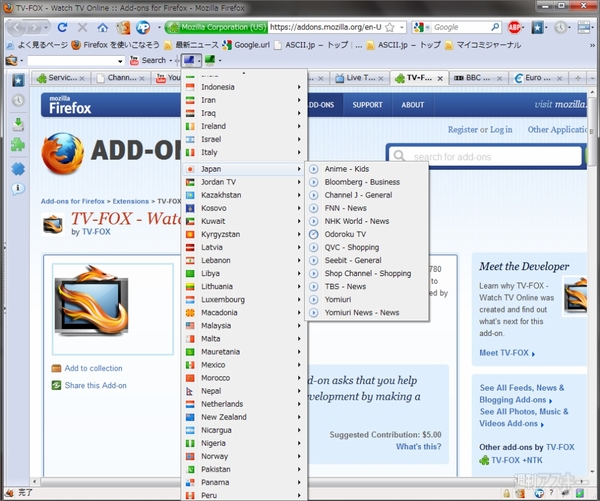Viewport: 600px width, 501px height.
Task: Click the Log in link
Action: [x=501, y=130]
